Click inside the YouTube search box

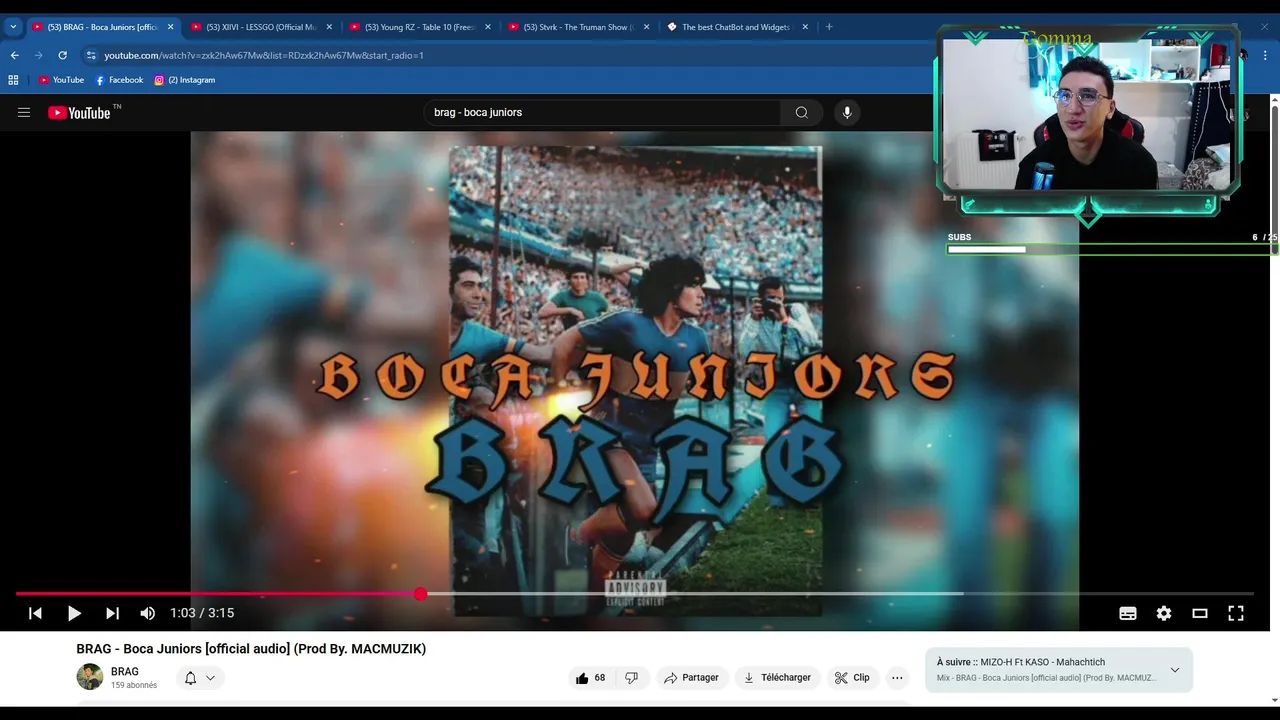tap(602, 112)
